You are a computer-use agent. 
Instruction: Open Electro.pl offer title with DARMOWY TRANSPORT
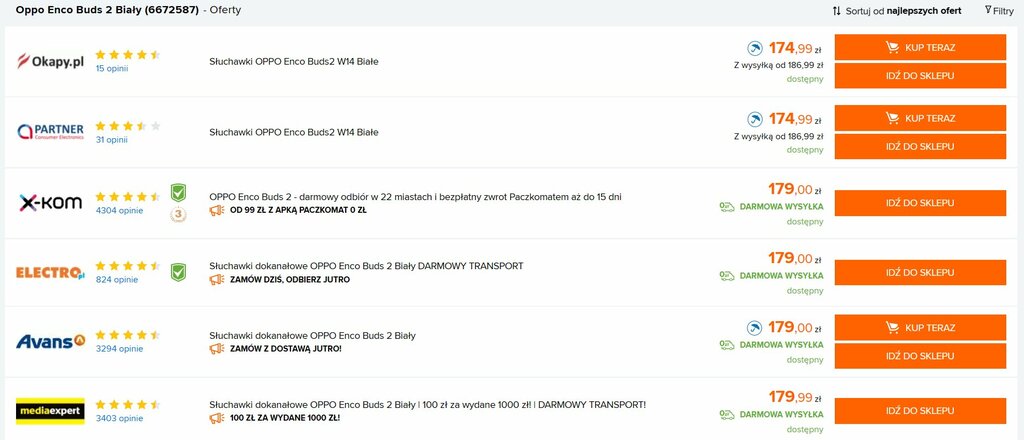[x=366, y=266]
